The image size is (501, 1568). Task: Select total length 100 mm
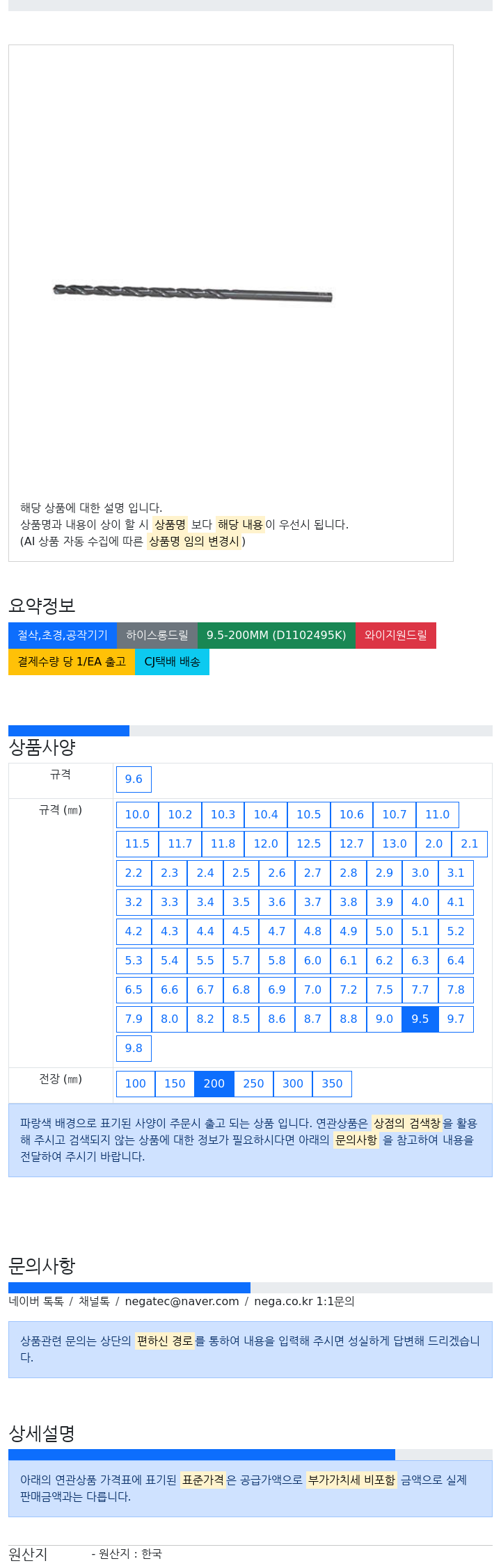136,1084
